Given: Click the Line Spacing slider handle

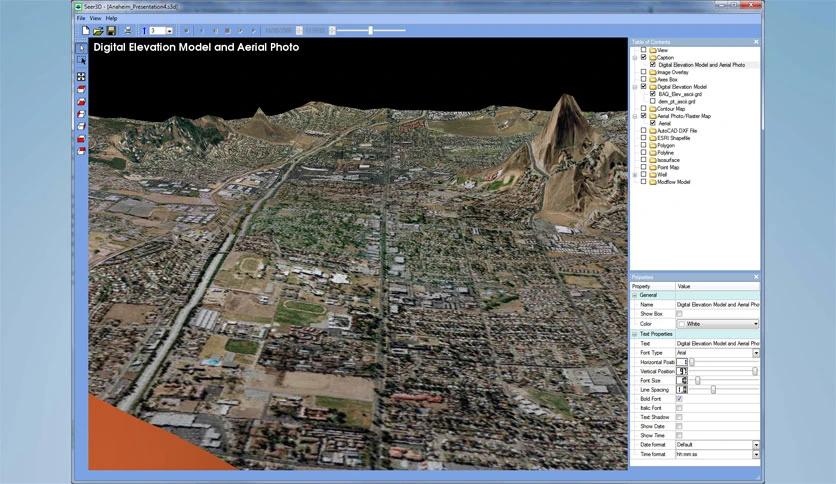Looking at the screenshot, I should point(713,390).
